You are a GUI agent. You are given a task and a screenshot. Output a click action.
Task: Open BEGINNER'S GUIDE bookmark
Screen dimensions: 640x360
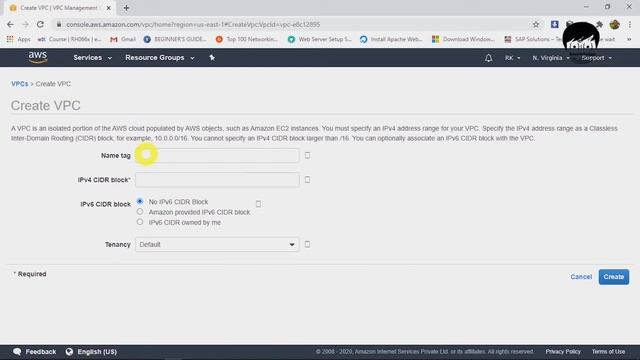[x=176, y=39]
